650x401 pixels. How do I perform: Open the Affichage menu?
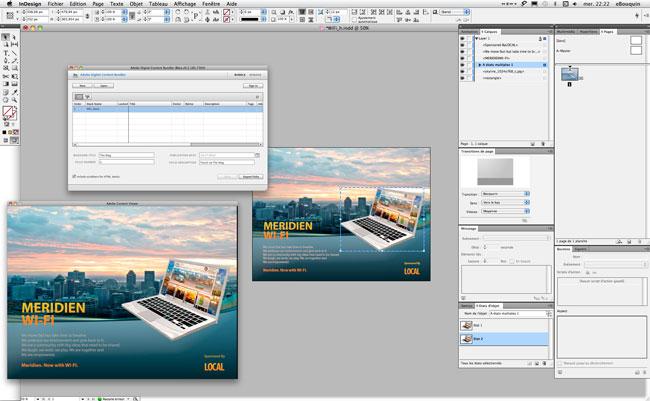pyautogui.click(x=184, y=4)
